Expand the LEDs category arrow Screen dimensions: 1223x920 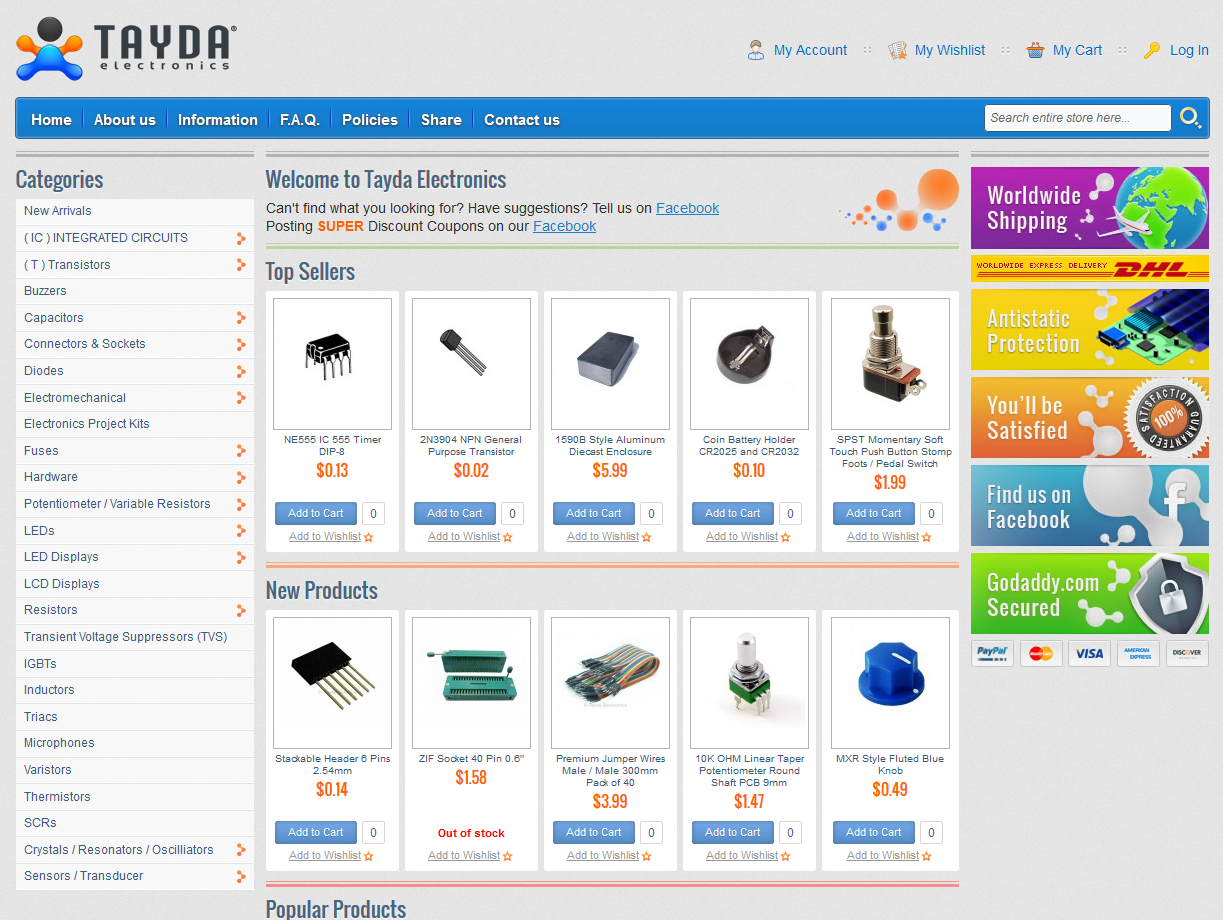241,531
